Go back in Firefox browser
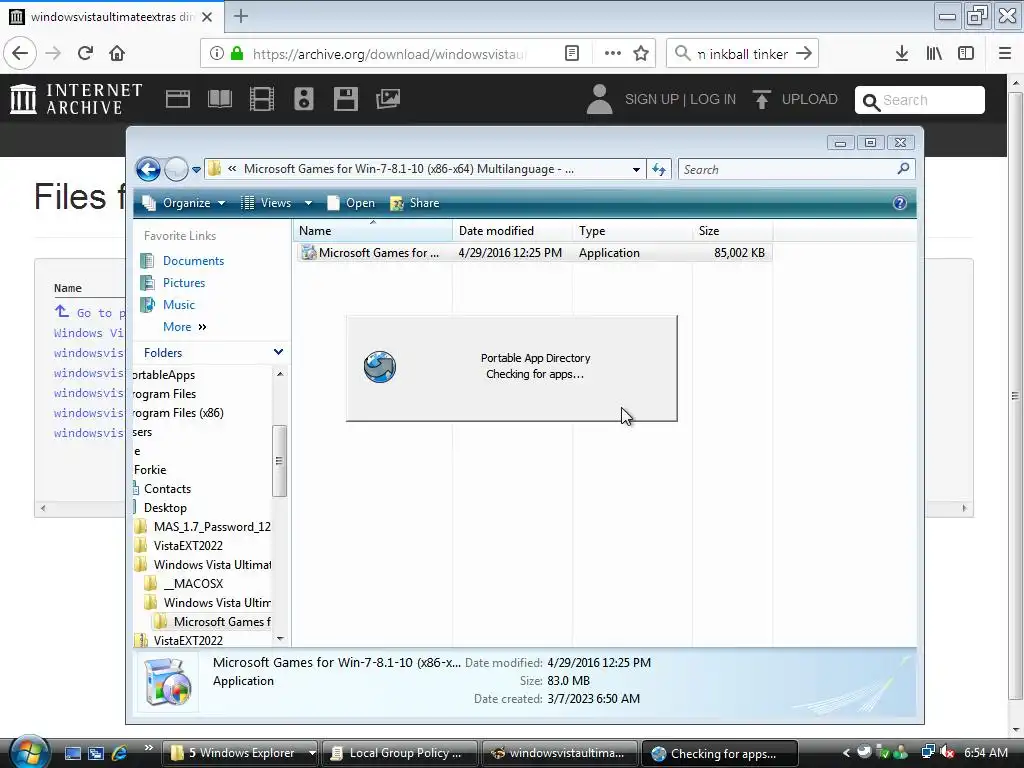 (20, 54)
